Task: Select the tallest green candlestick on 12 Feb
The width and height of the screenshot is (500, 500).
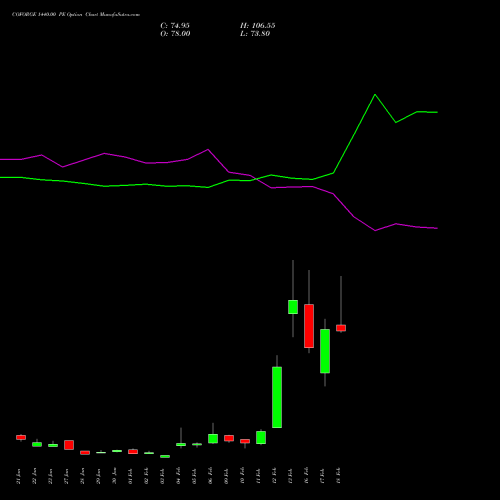Action: click(x=277, y=397)
